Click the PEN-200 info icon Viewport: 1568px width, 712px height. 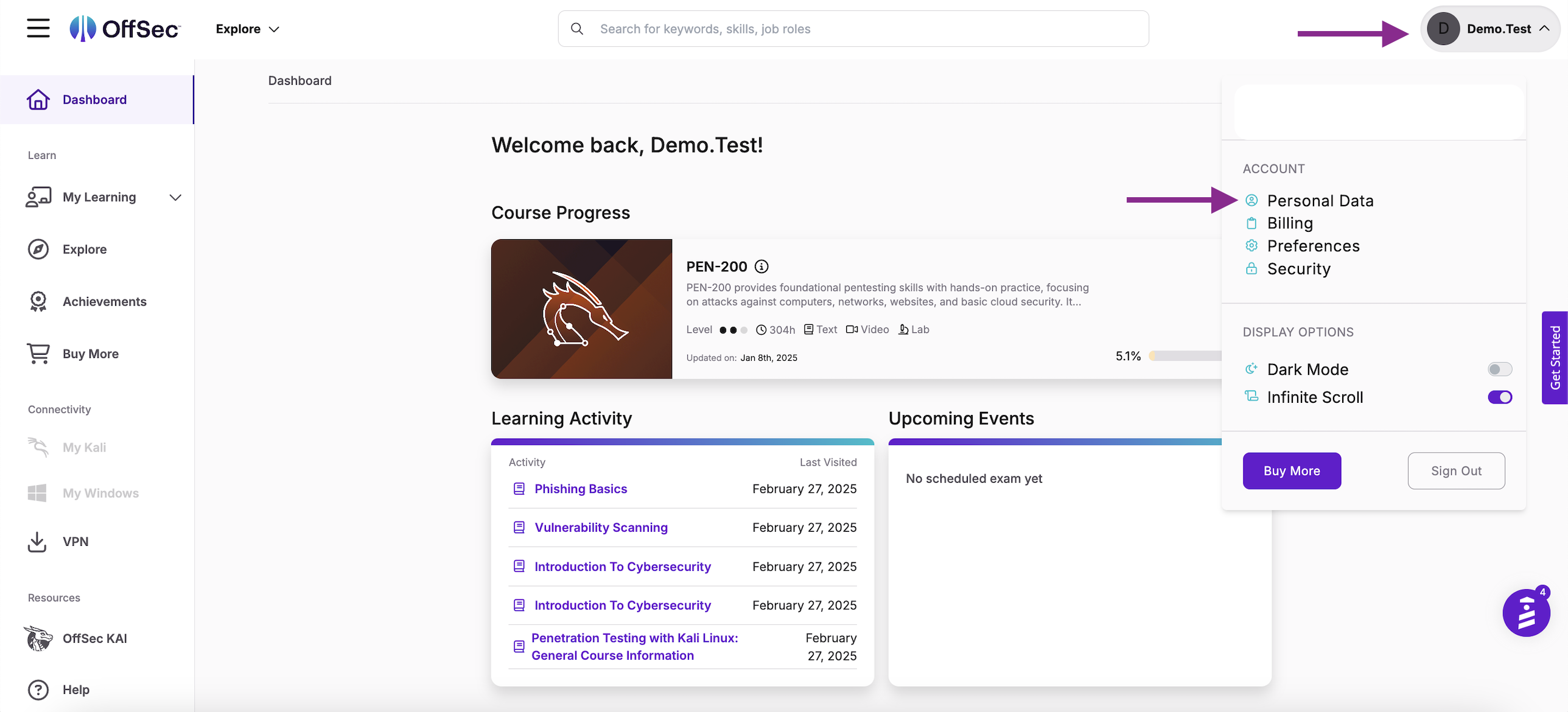[x=761, y=267]
